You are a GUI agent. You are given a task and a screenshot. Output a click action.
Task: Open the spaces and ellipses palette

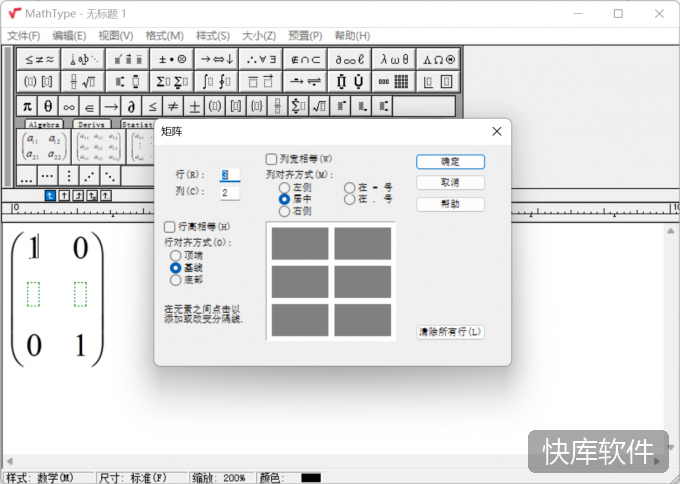pyautogui.click(x=83, y=59)
